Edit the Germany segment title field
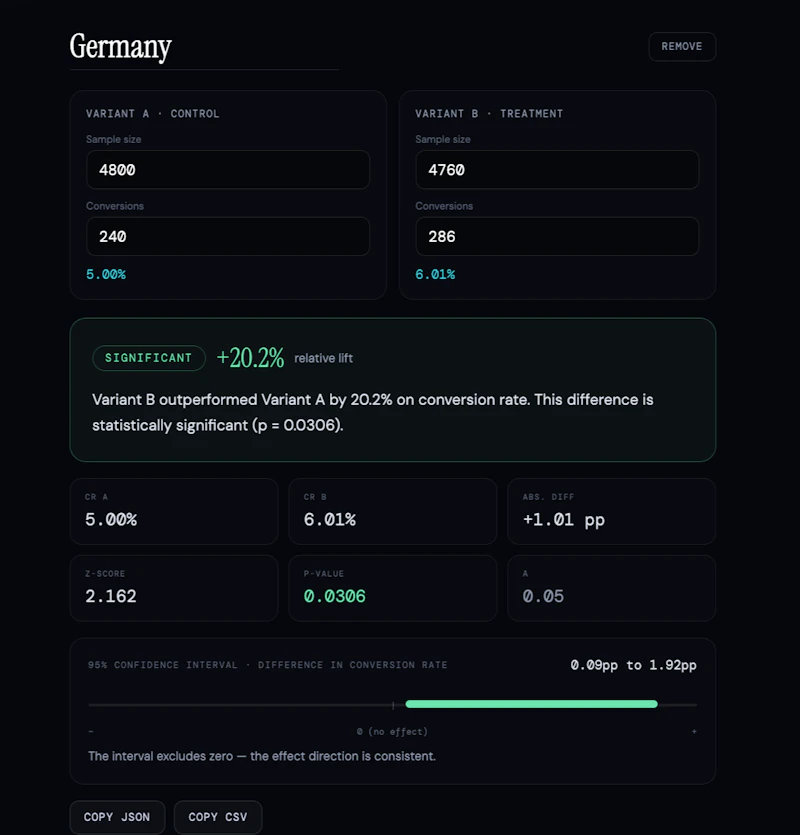This screenshot has height=835, width=800. point(204,47)
